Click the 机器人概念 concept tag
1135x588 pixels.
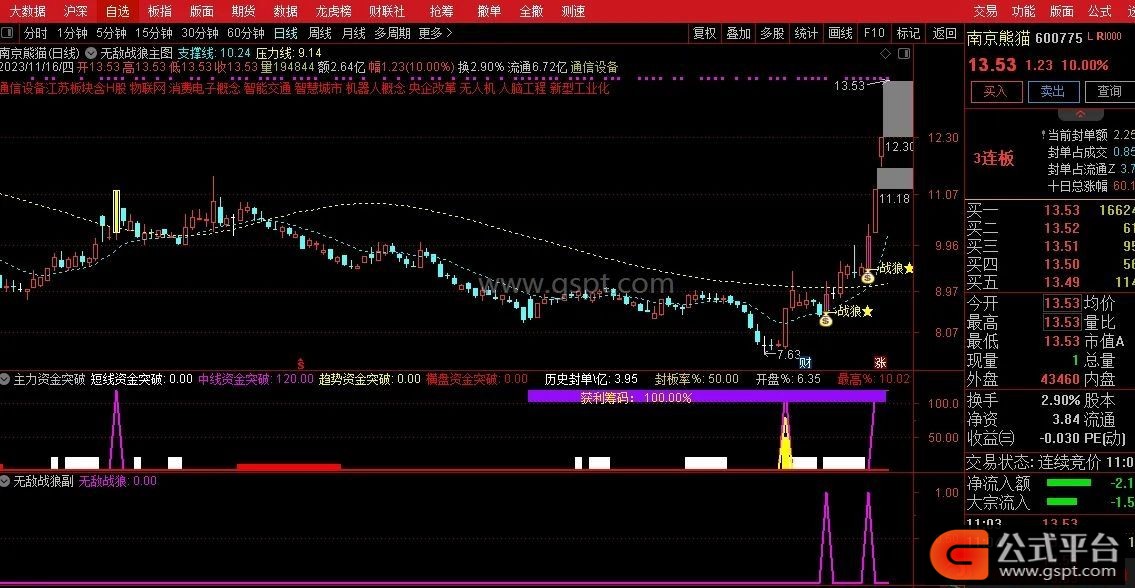[x=376, y=88]
